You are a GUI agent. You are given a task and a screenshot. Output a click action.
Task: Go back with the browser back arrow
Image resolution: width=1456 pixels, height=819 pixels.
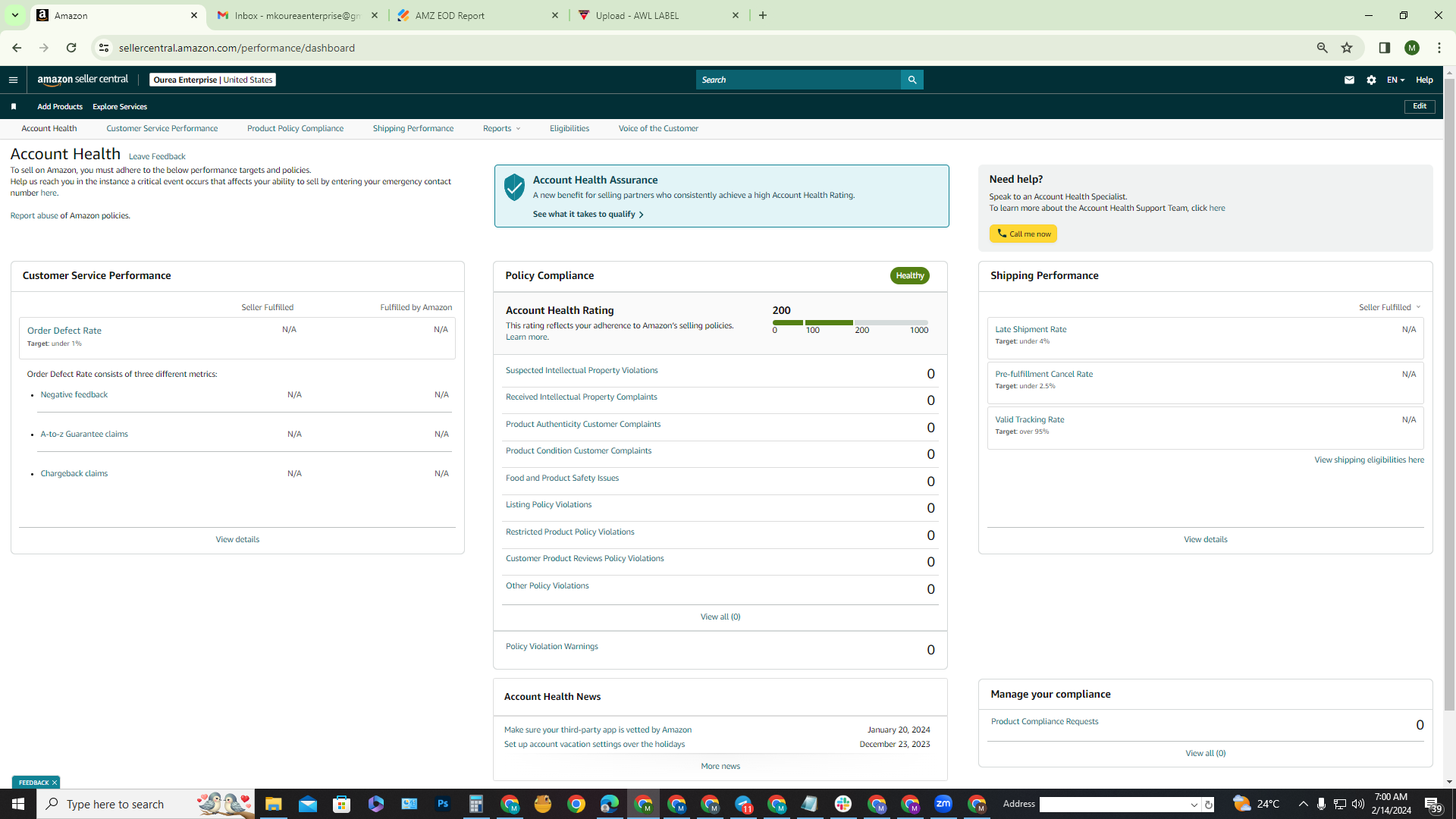point(17,48)
